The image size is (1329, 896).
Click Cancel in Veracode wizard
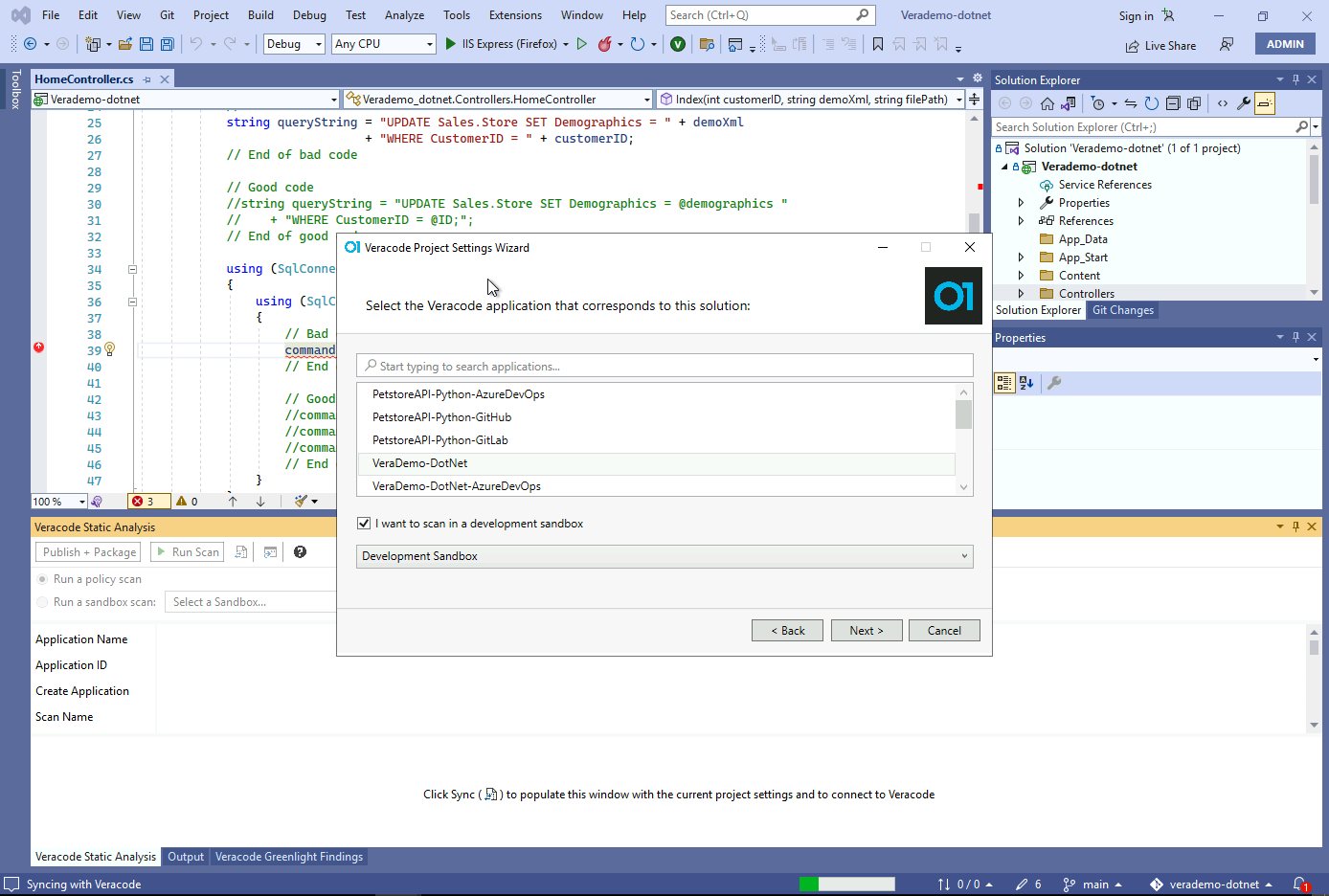tap(944, 631)
